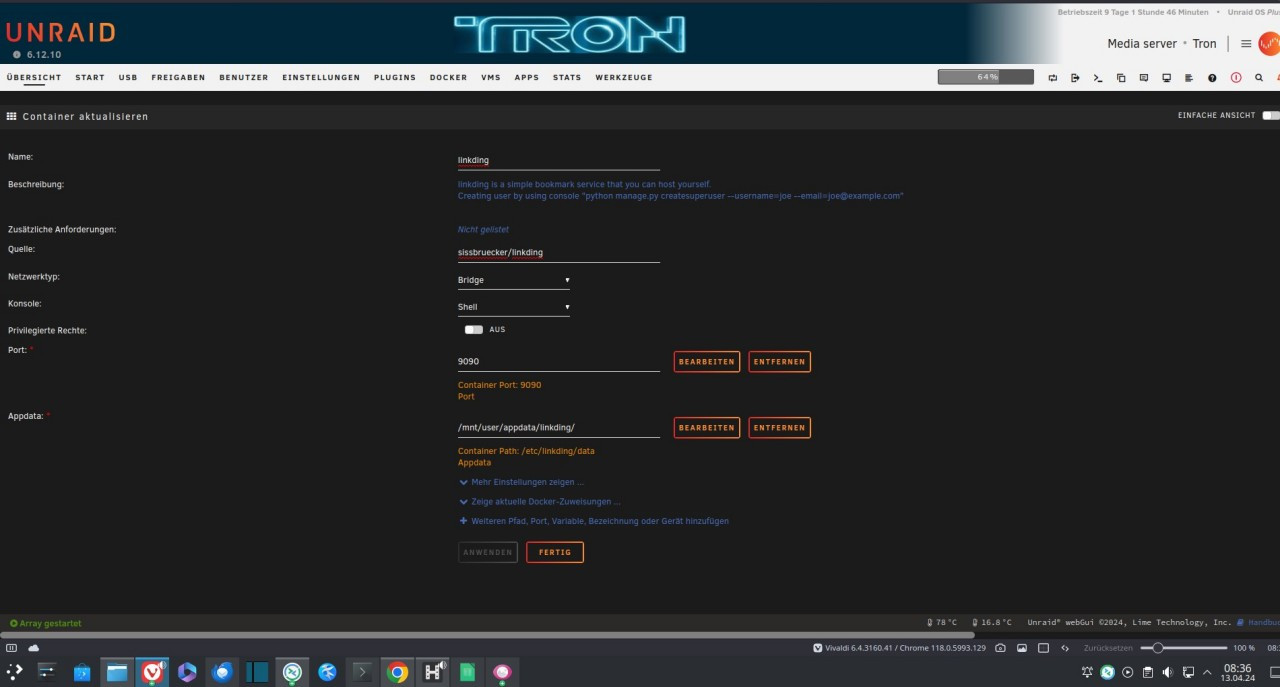Click the looping arrows icon in toolbar
This screenshot has height=687, width=1280.
pyautogui.click(x=1053, y=77)
